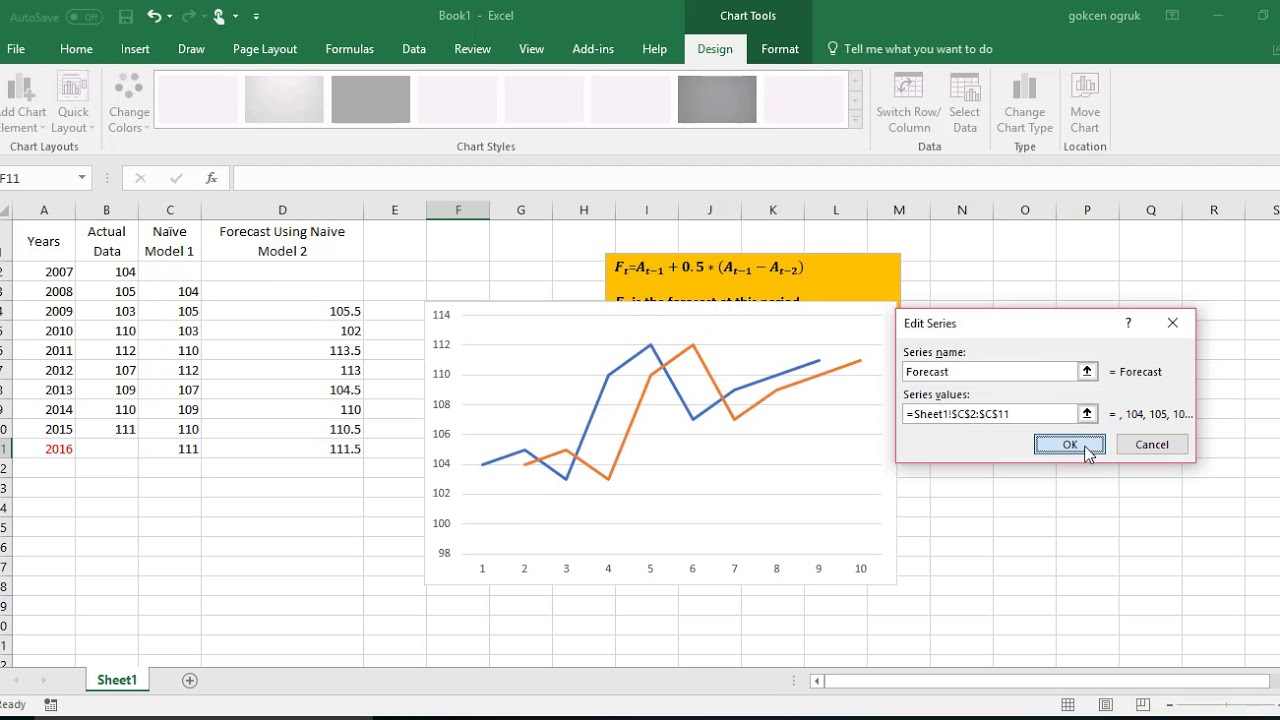This screenshot has height=720, width=1280.
Task: Click the Series name input field
Action: 990,372
